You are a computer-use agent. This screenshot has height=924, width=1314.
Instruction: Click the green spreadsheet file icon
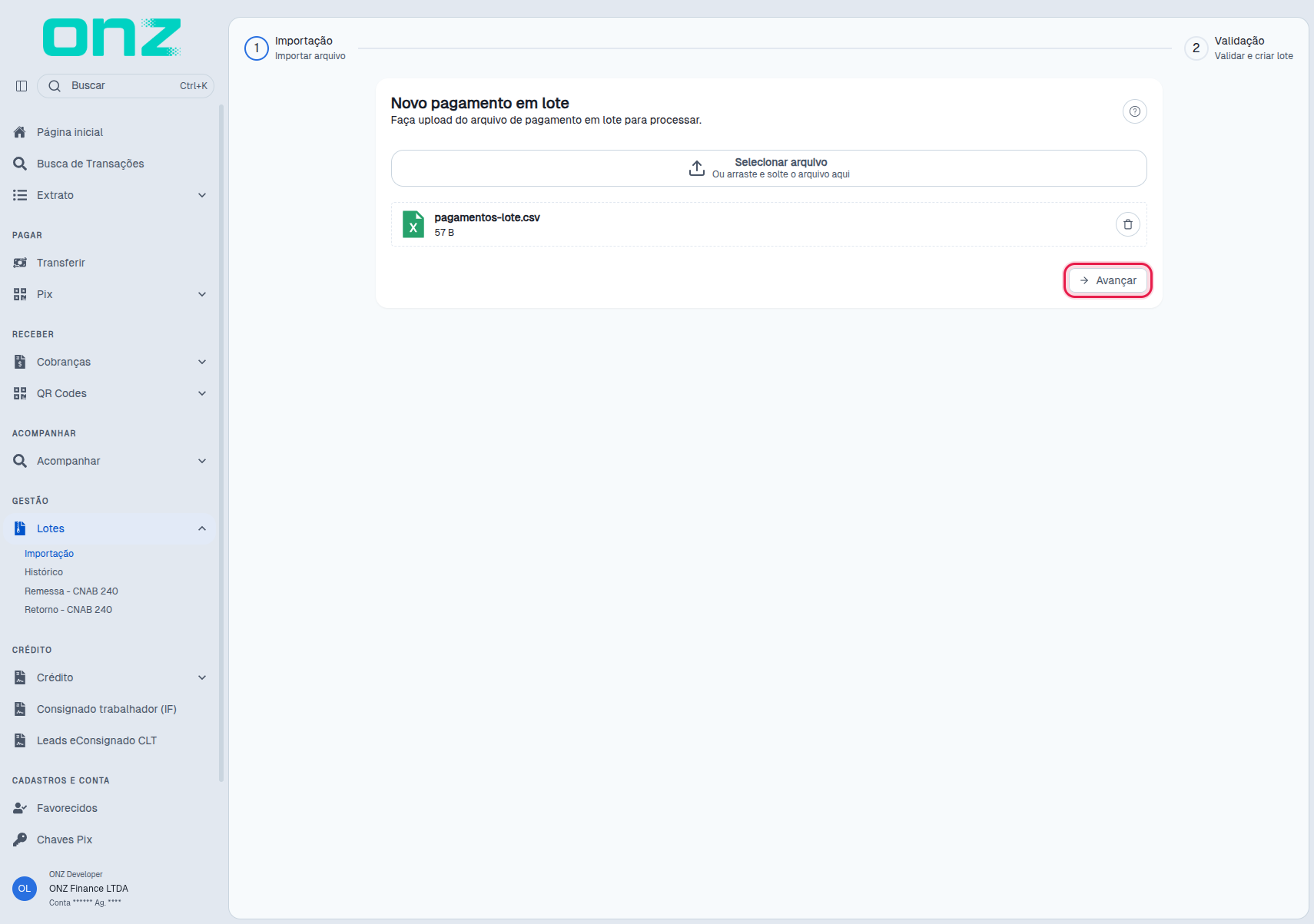point(413,224)
